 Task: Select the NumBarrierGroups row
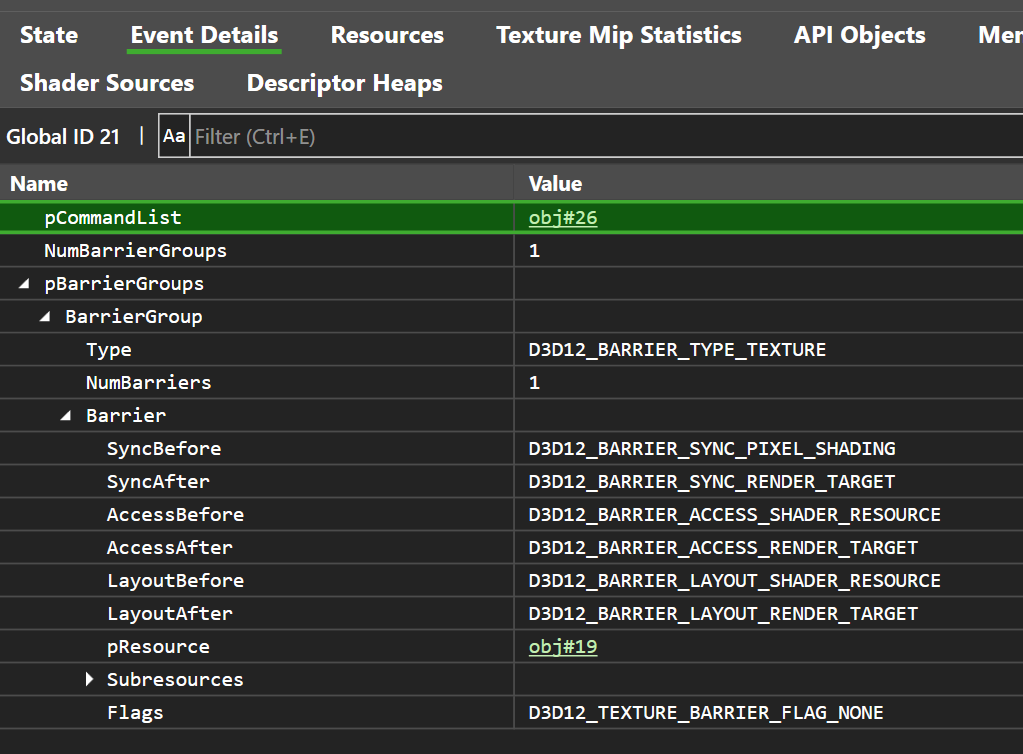point(512,250)
